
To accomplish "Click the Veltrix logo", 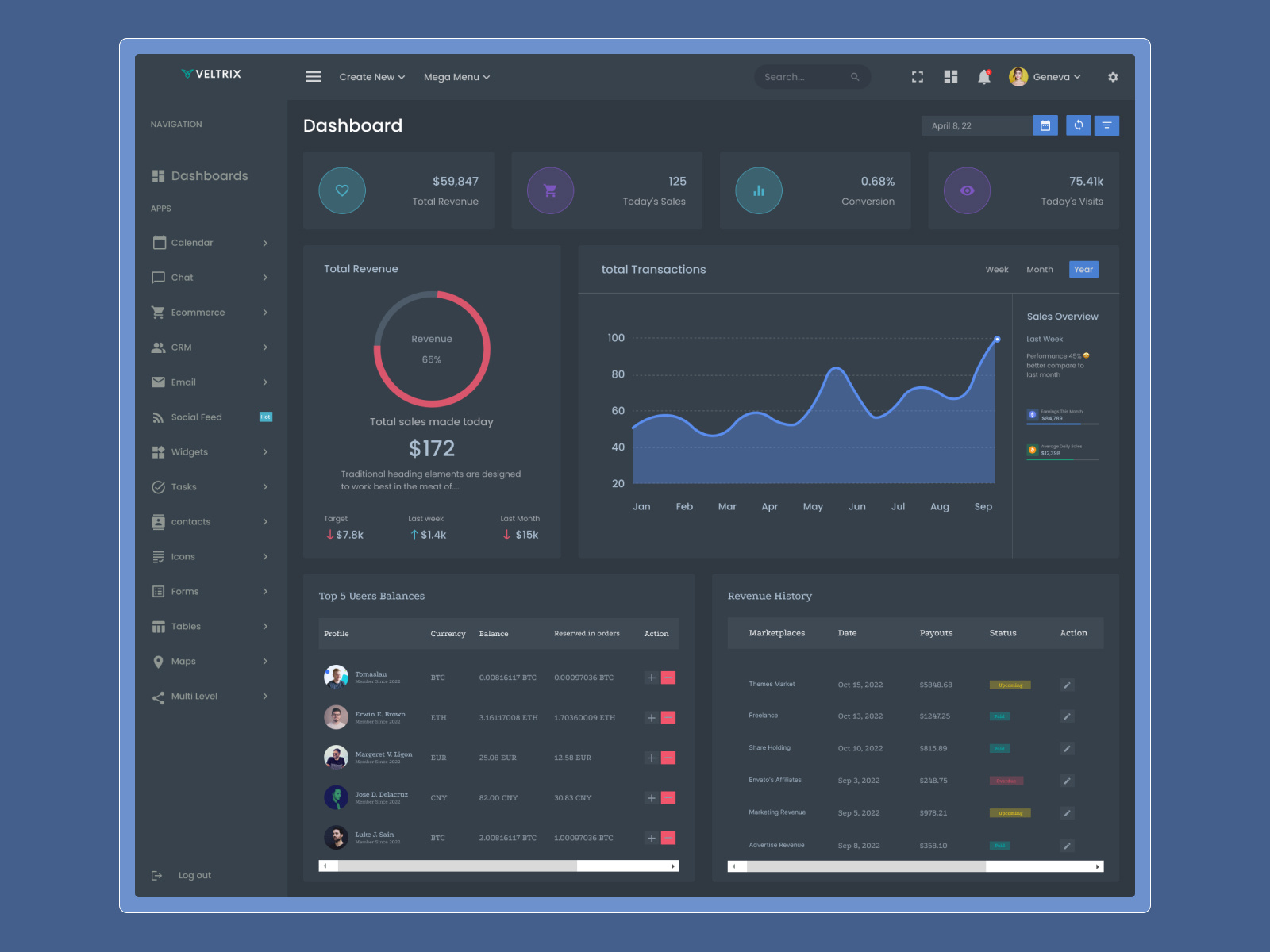I will (x=211, y=74).
